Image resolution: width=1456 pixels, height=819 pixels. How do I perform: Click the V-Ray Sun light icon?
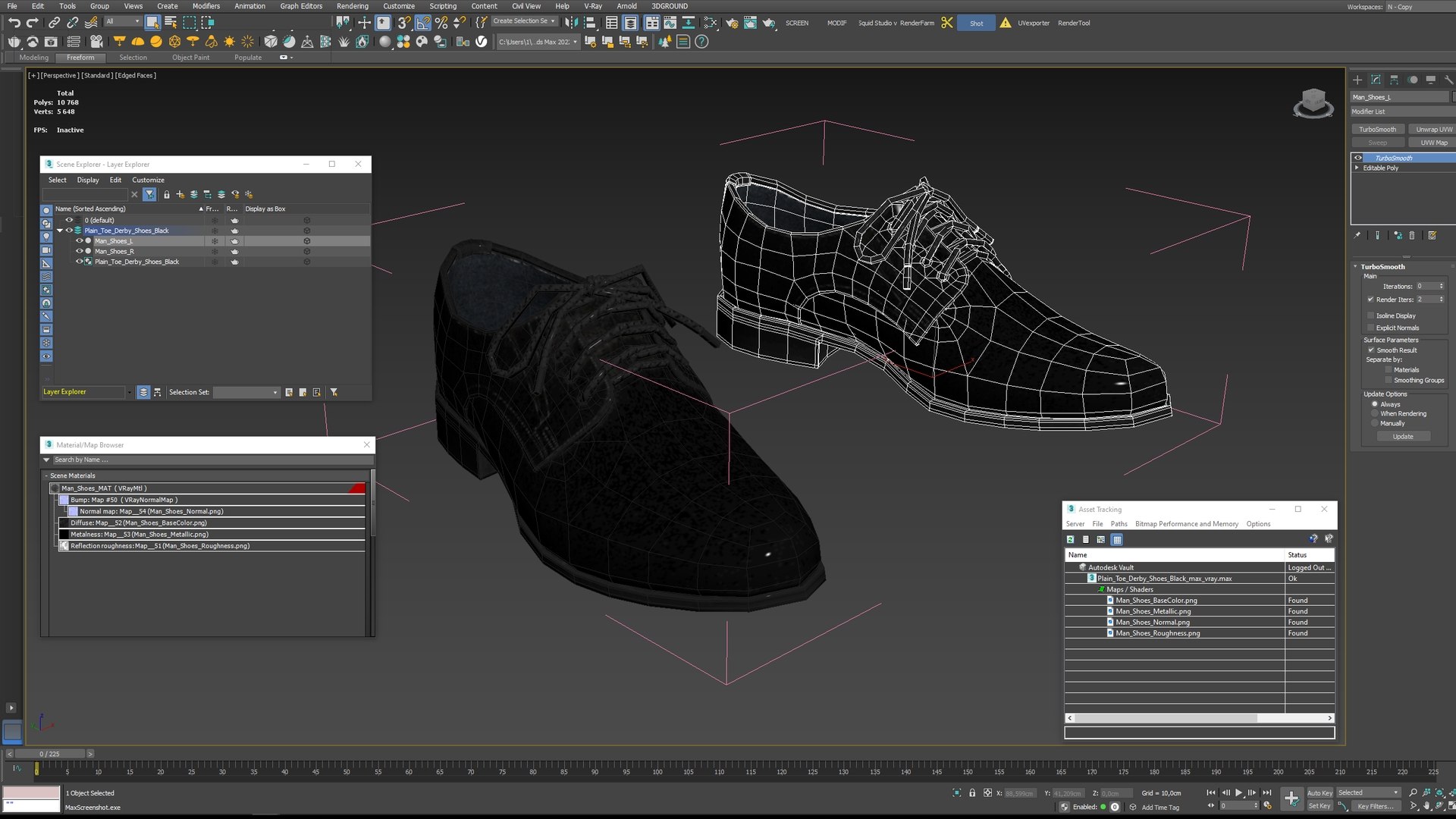pos(229,42)
